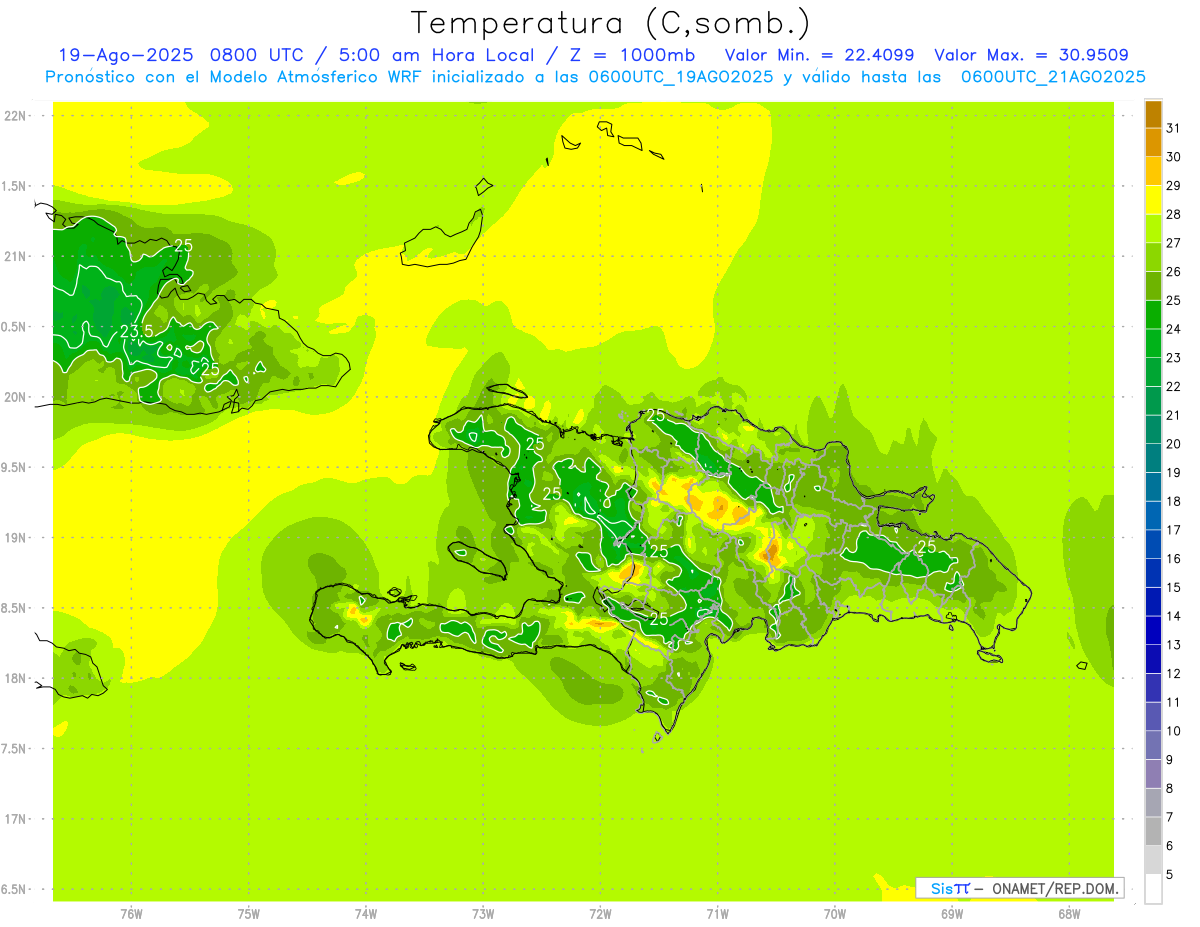The image size is (1200, 927).
Task: Click the "7.5N" latitude axis label
Action: 13,748
